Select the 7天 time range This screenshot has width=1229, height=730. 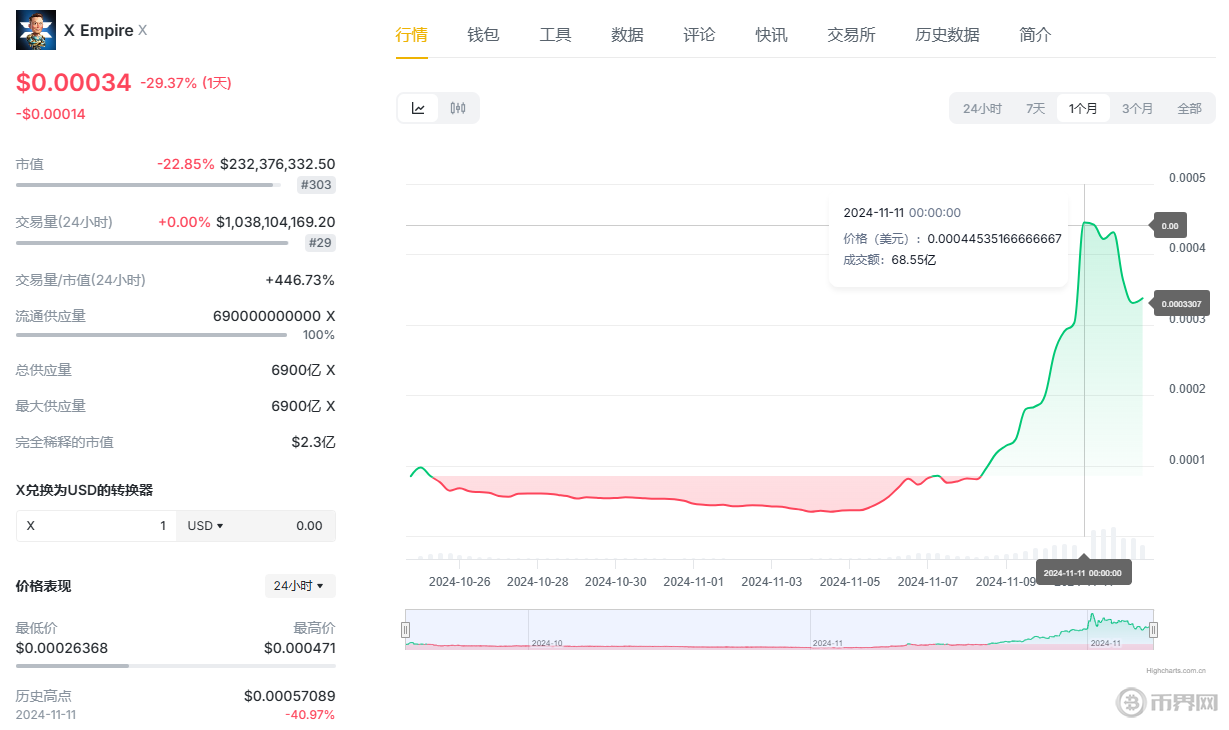pyautogui.click(x=1035, y=108)
